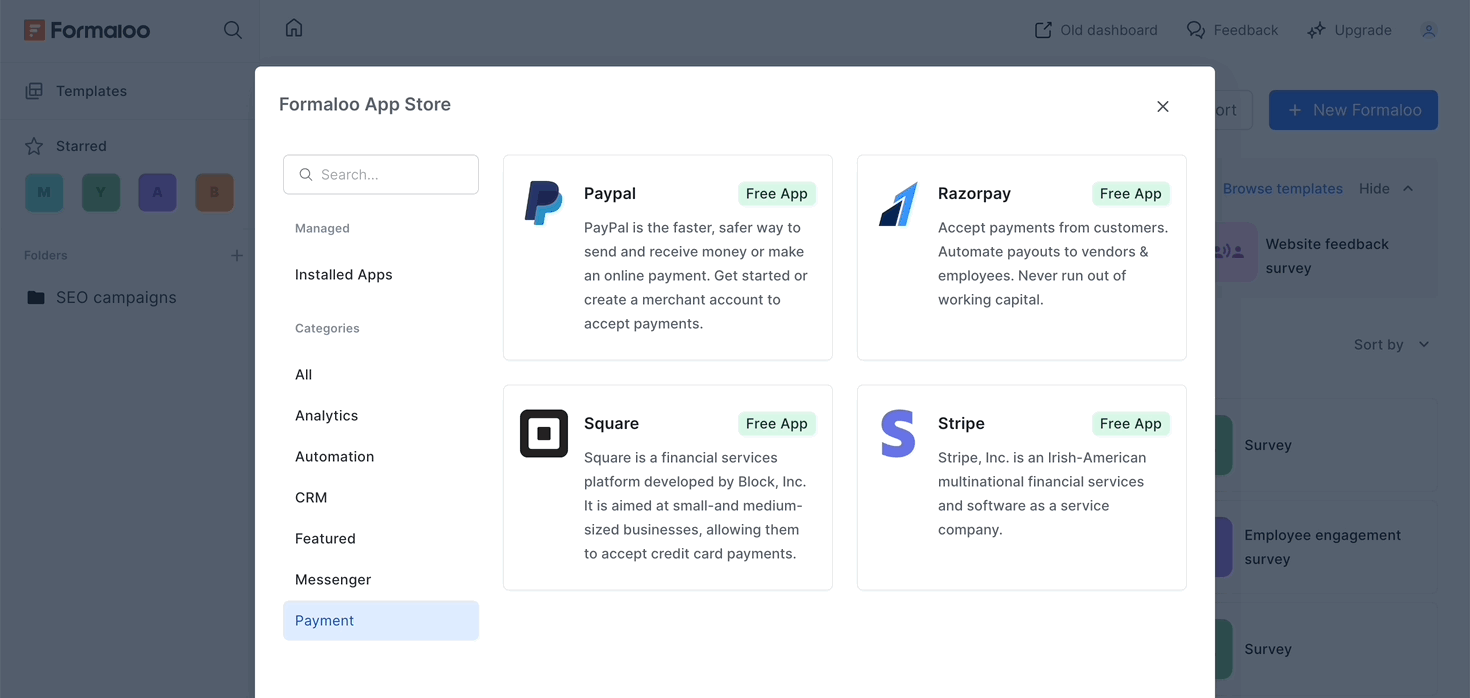The height and width of the screenshot is (698, 1470).
Task: Click the Browse templates link
Action: pos(1282,188)
